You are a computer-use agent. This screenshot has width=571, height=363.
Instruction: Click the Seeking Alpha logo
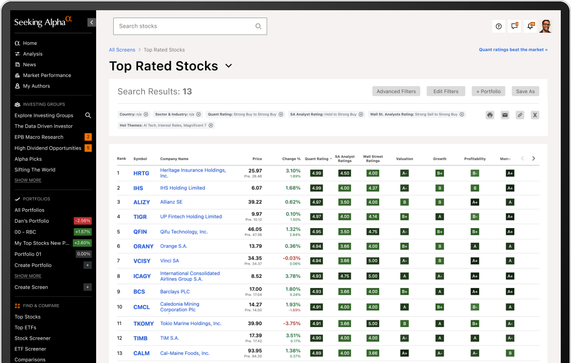pos(43,21)
